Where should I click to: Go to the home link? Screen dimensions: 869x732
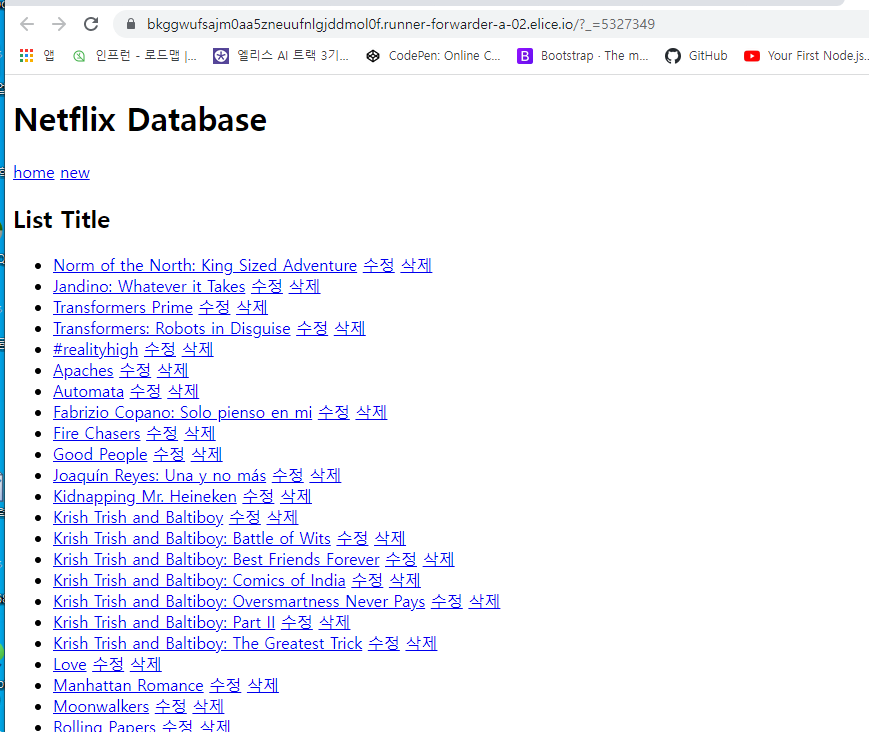34,173
